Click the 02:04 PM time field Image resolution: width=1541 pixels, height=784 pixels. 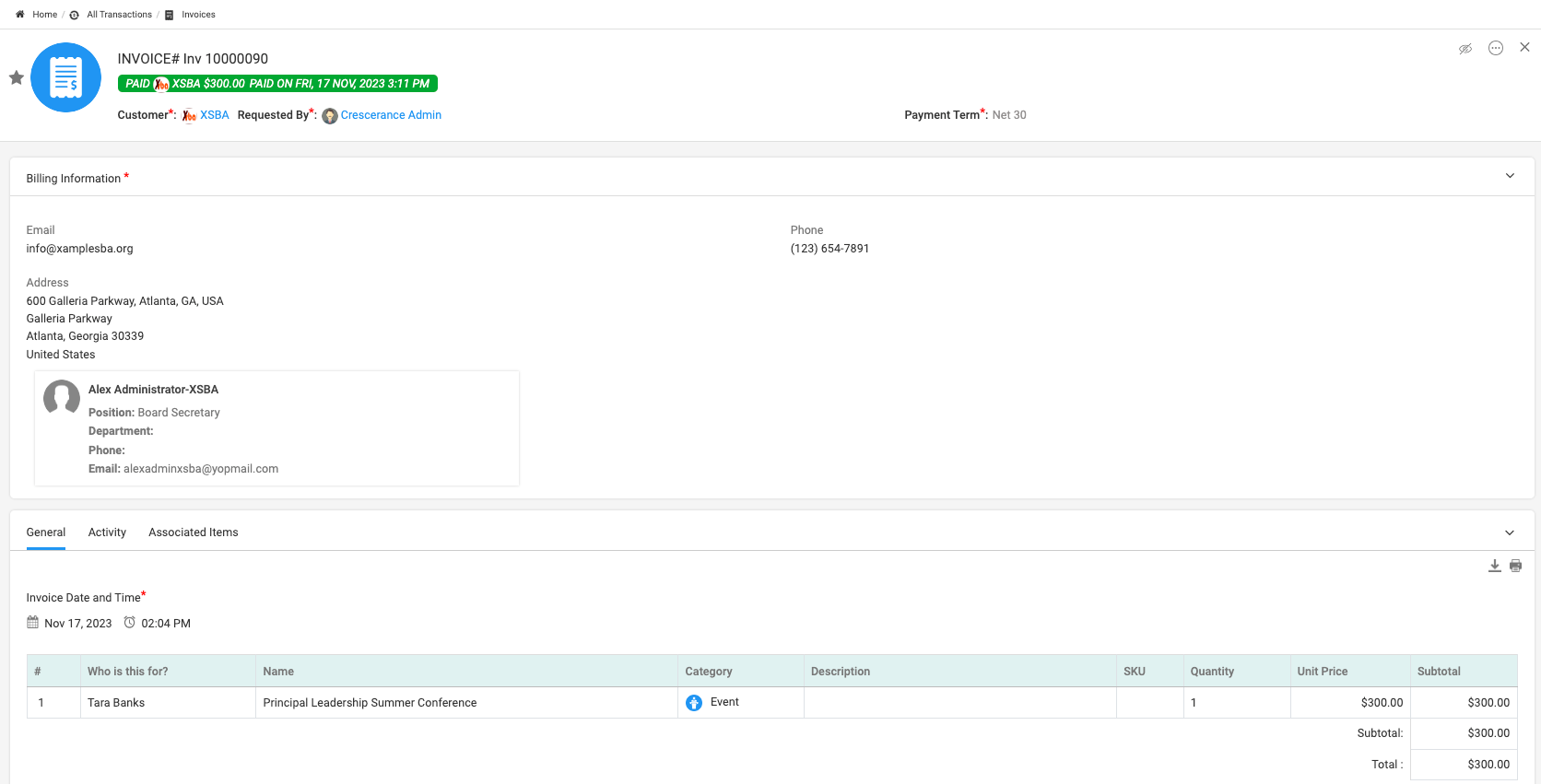point(166,624)
